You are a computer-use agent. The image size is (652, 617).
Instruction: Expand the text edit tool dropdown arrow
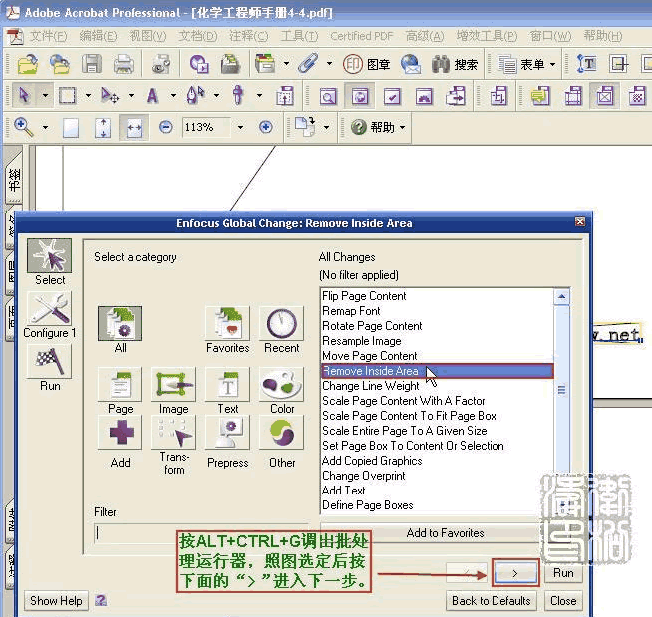pyautogui.click(x=173, y=96)
